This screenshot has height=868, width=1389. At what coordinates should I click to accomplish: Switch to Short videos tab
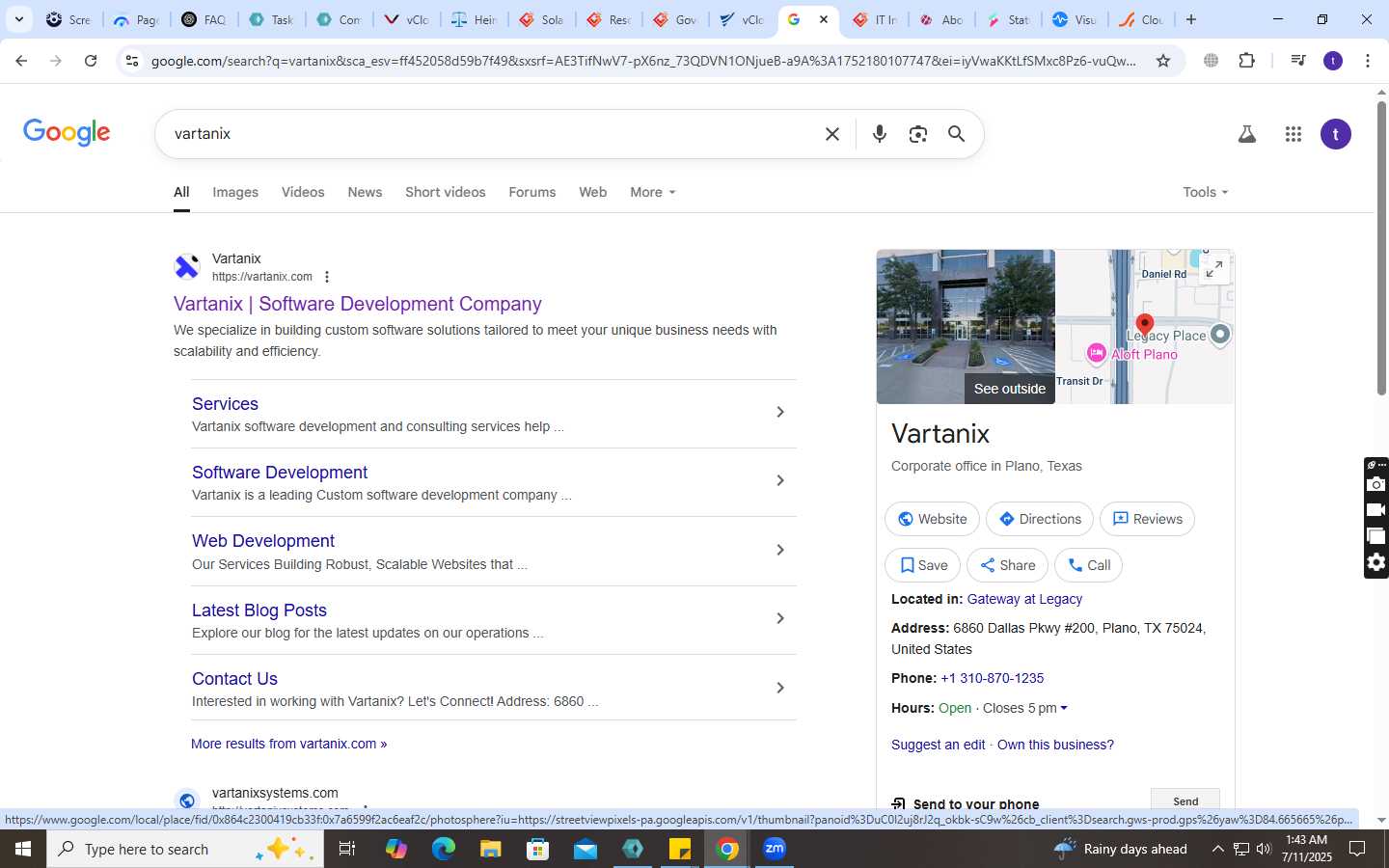point(446,192)
